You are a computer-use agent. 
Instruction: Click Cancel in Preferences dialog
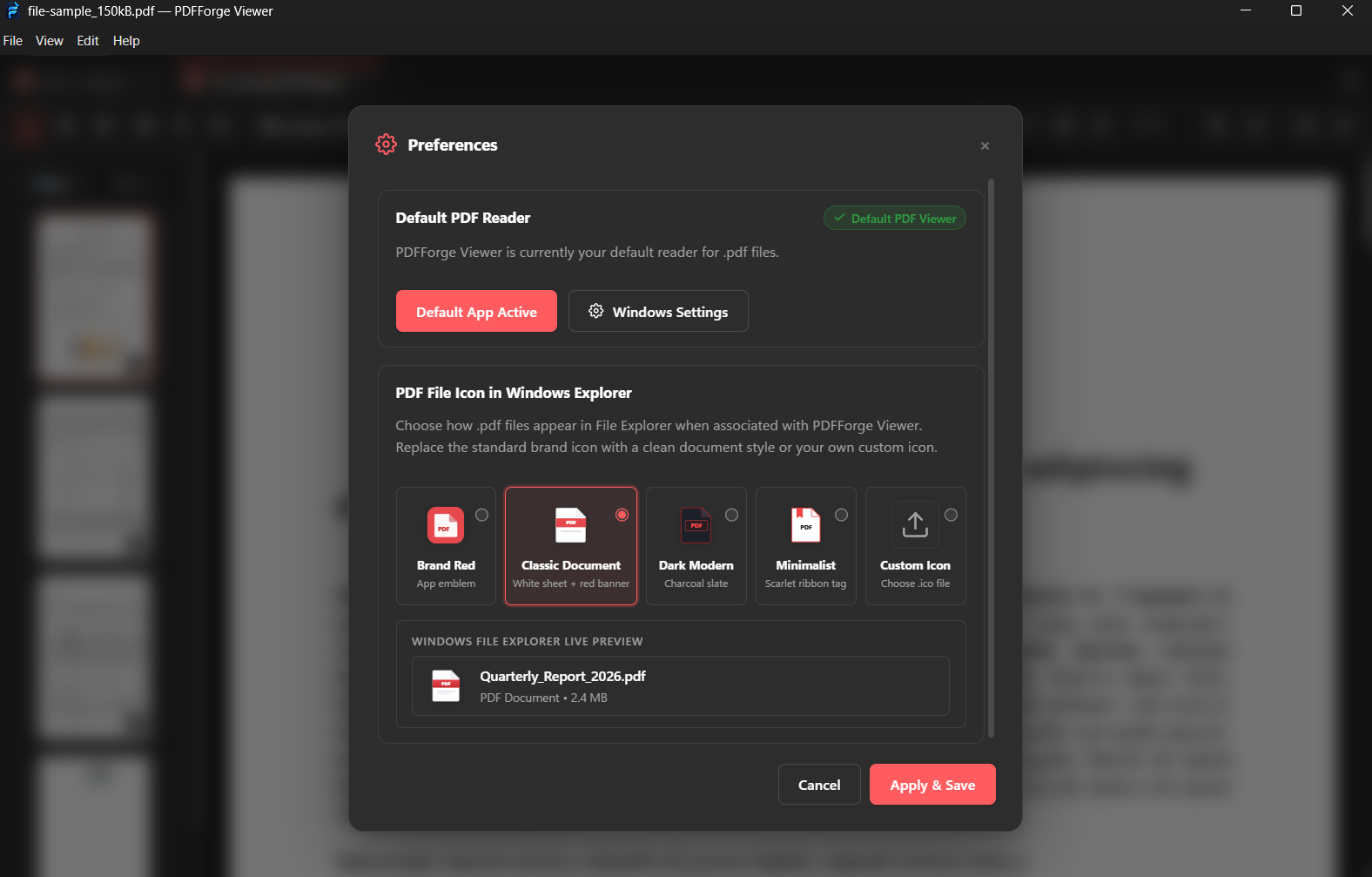(x=819, y=785)
